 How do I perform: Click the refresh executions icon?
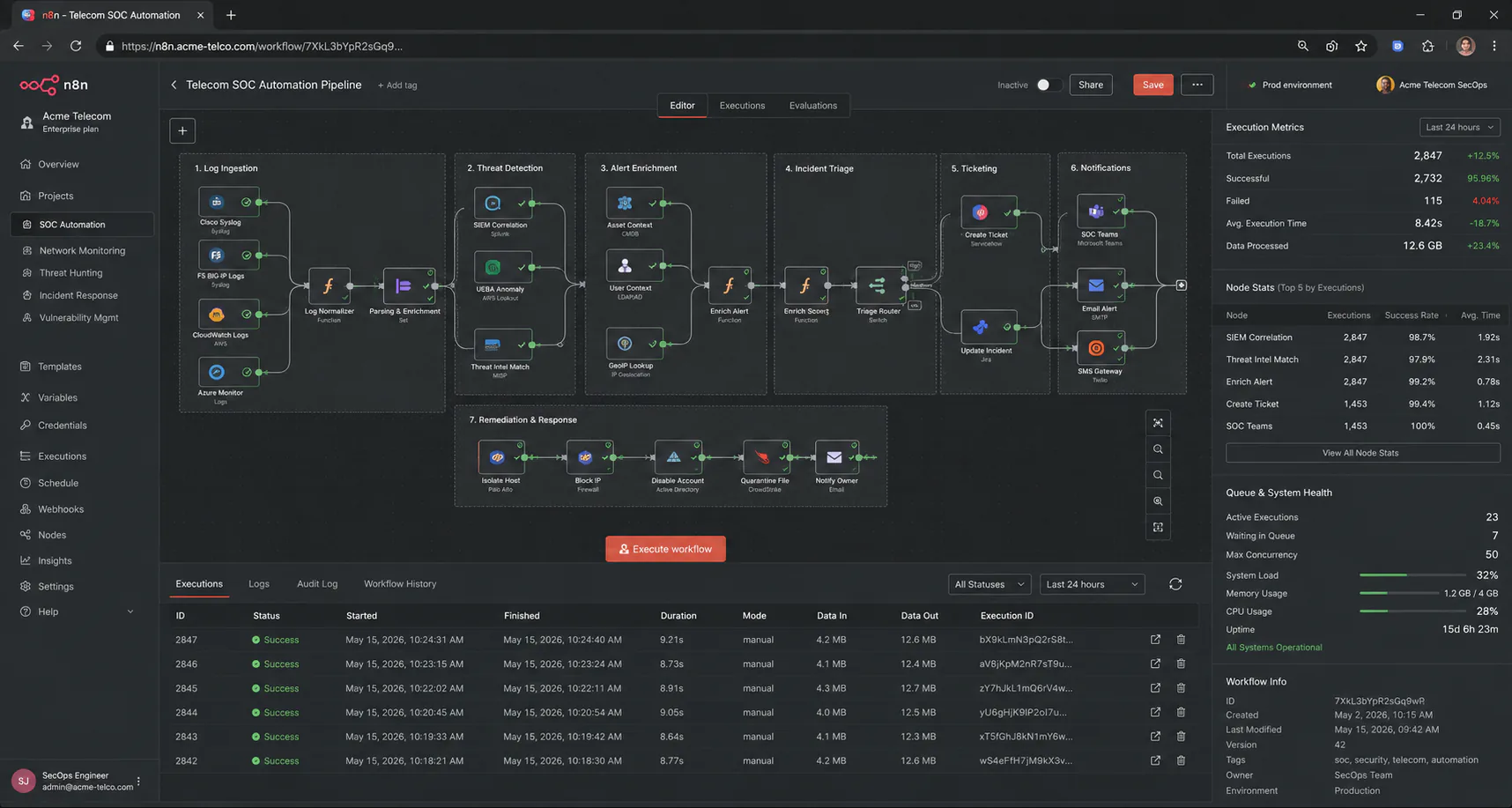click(1175, 584)
